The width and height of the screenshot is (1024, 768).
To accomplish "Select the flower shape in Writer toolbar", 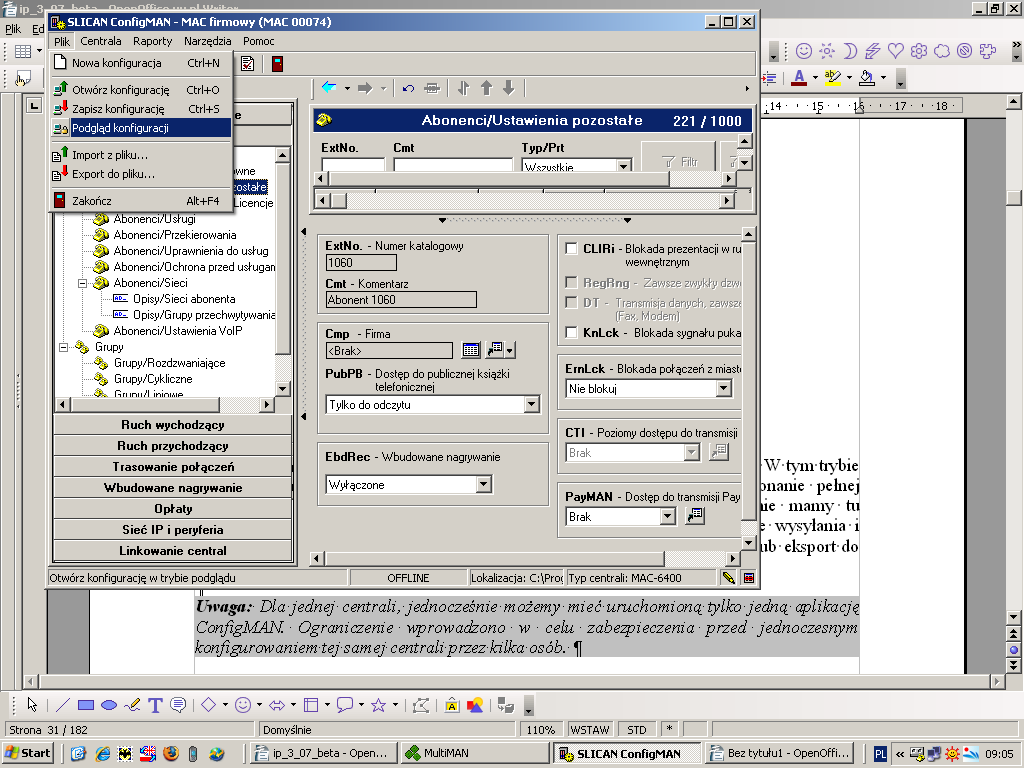I will click(919, 50).
